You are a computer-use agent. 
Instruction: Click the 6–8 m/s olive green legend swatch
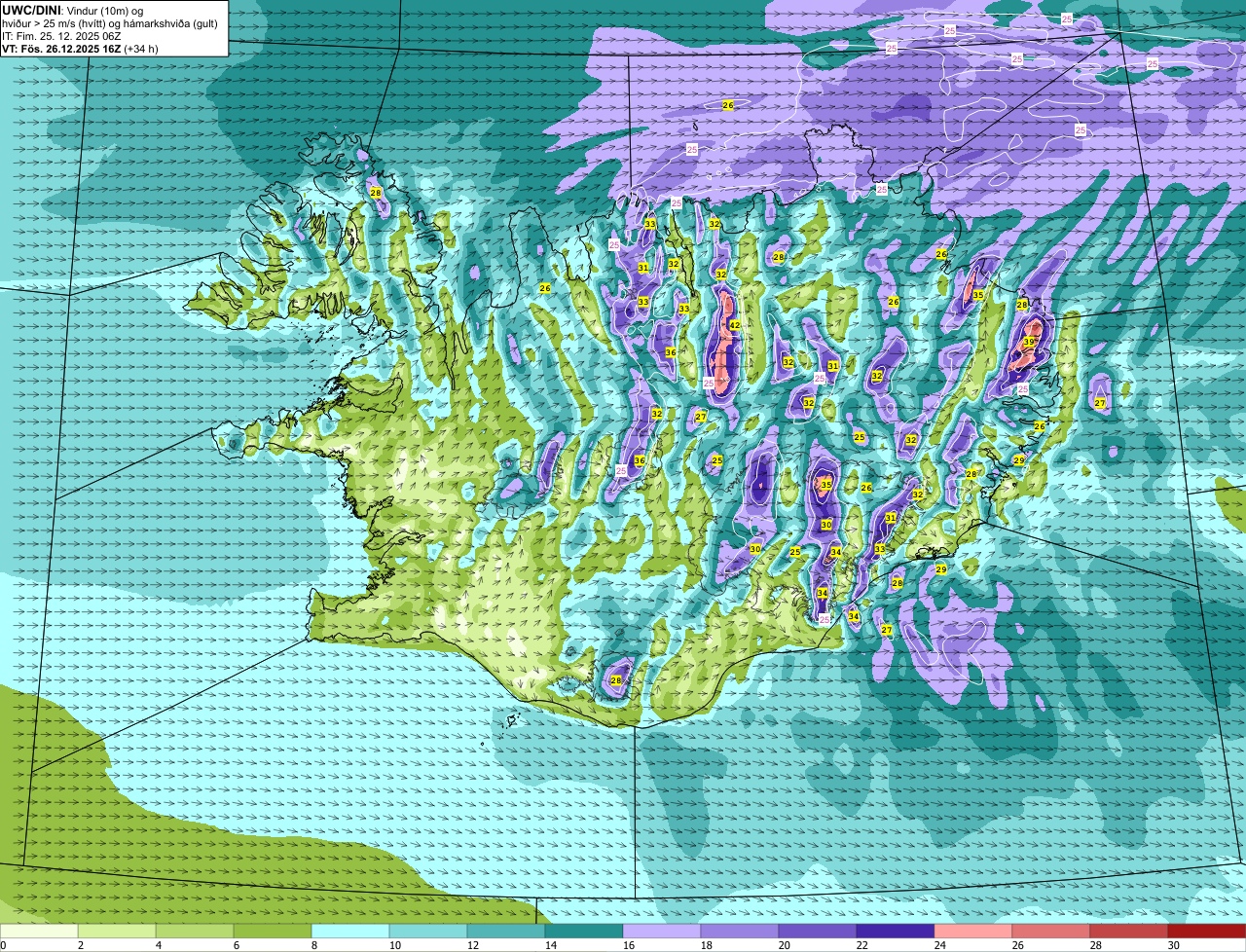pyautogui.click(x=273, y=931)
